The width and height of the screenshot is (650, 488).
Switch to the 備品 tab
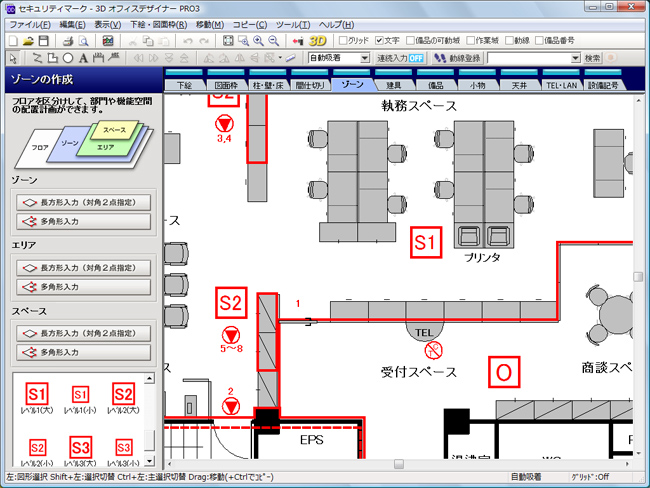pos(436,85)
